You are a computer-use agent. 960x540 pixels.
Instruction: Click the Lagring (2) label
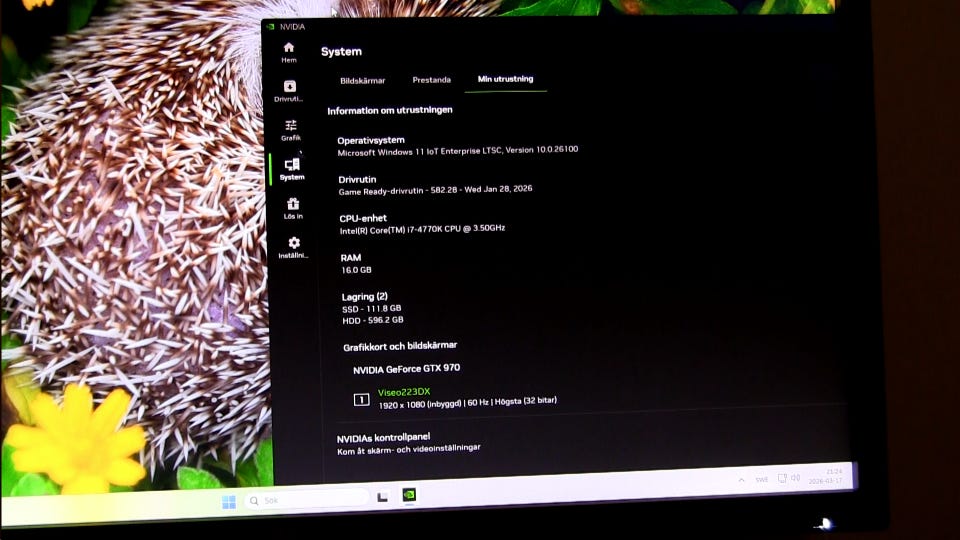(x=364, y=296)
